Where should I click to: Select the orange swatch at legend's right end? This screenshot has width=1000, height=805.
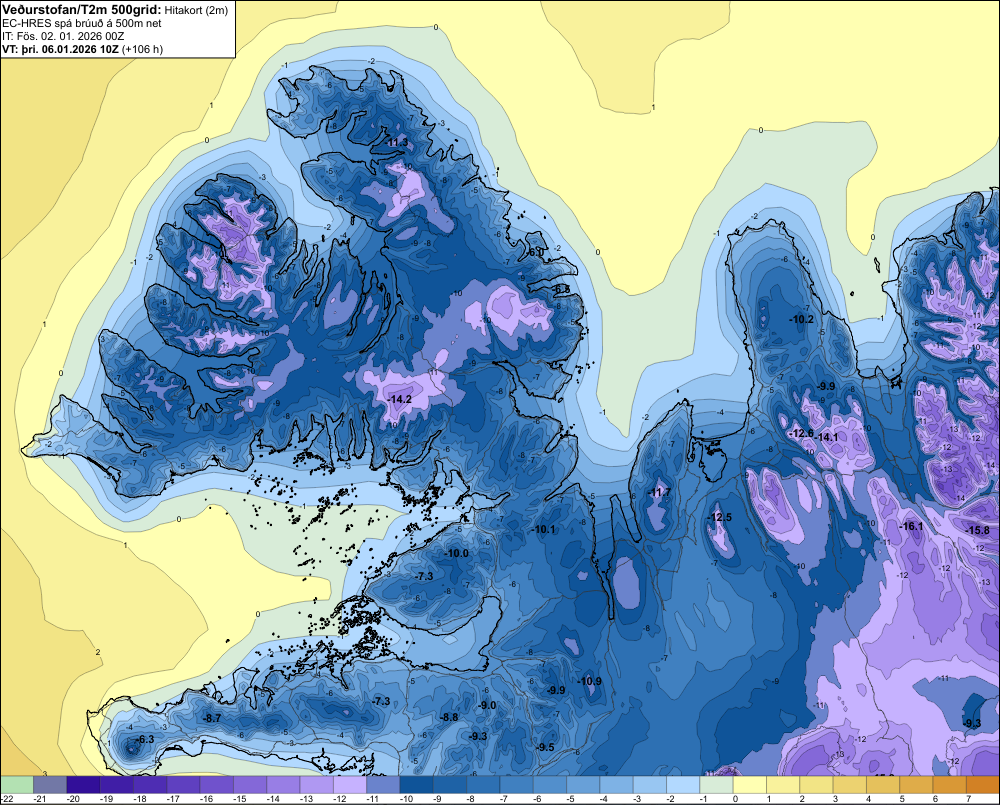click(x=983, y=784)
